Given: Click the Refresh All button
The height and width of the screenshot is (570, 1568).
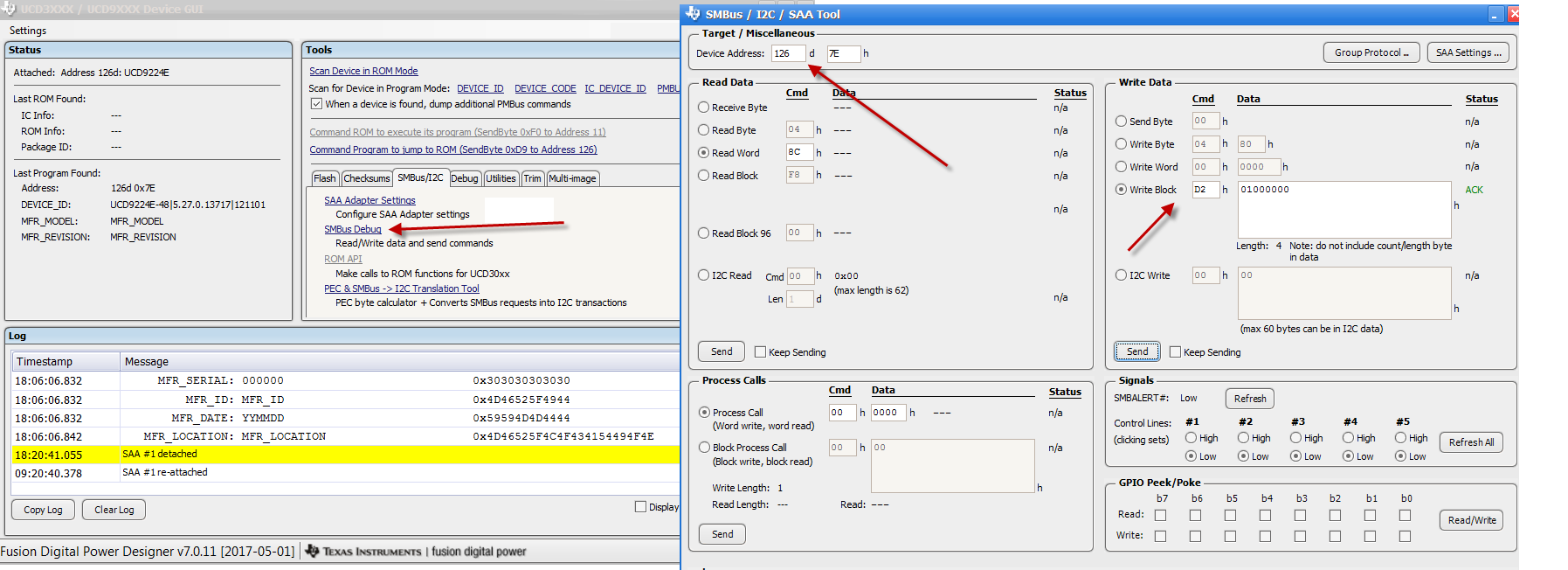Looking at the screenshot, I should point(1471,442).
